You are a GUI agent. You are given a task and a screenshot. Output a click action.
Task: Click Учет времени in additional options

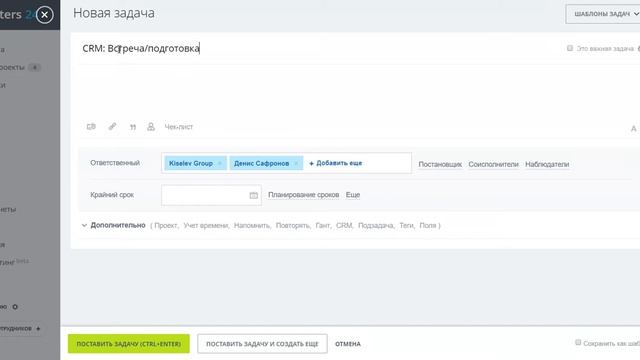205,225
